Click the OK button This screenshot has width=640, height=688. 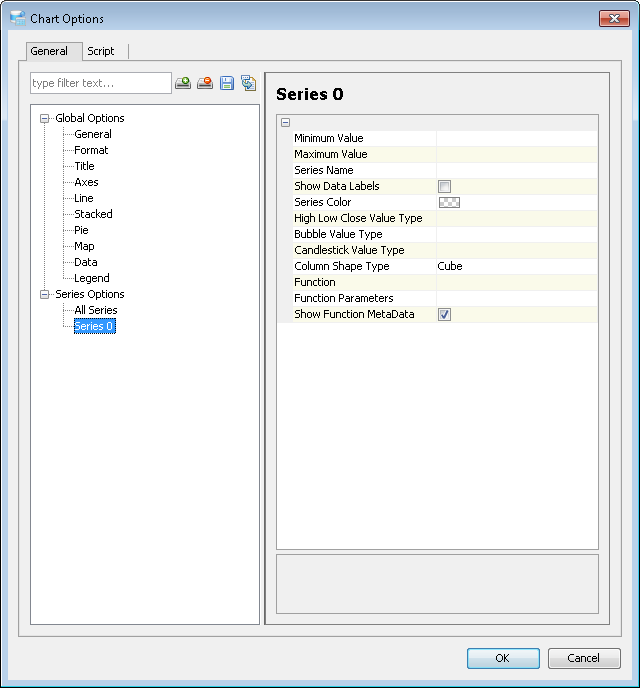[x=503, y=658]
